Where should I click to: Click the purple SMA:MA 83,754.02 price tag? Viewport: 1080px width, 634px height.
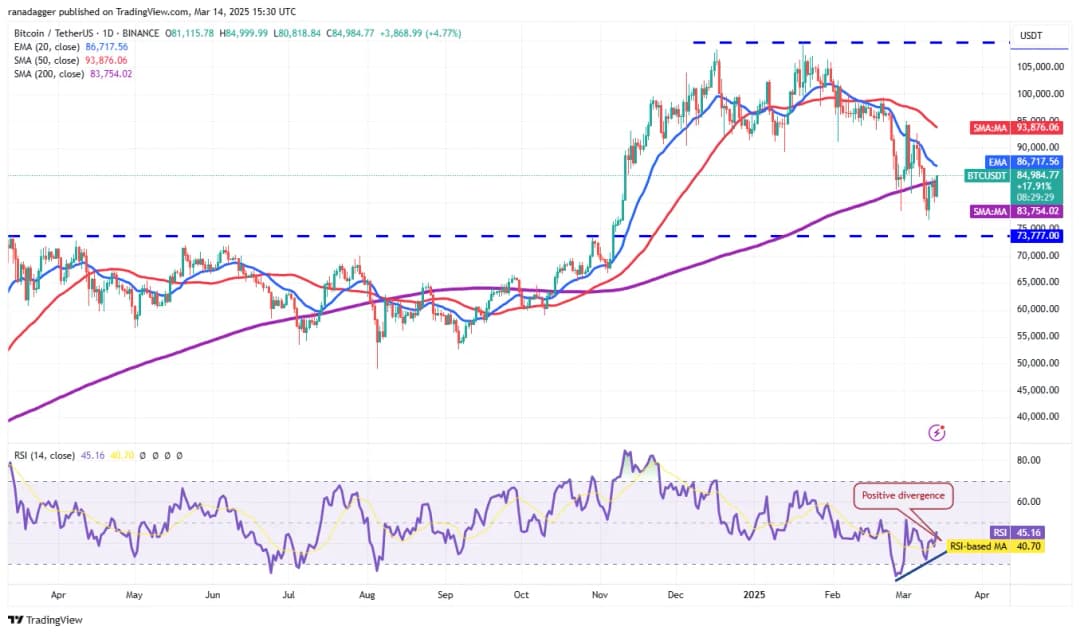click(1015, 211)
